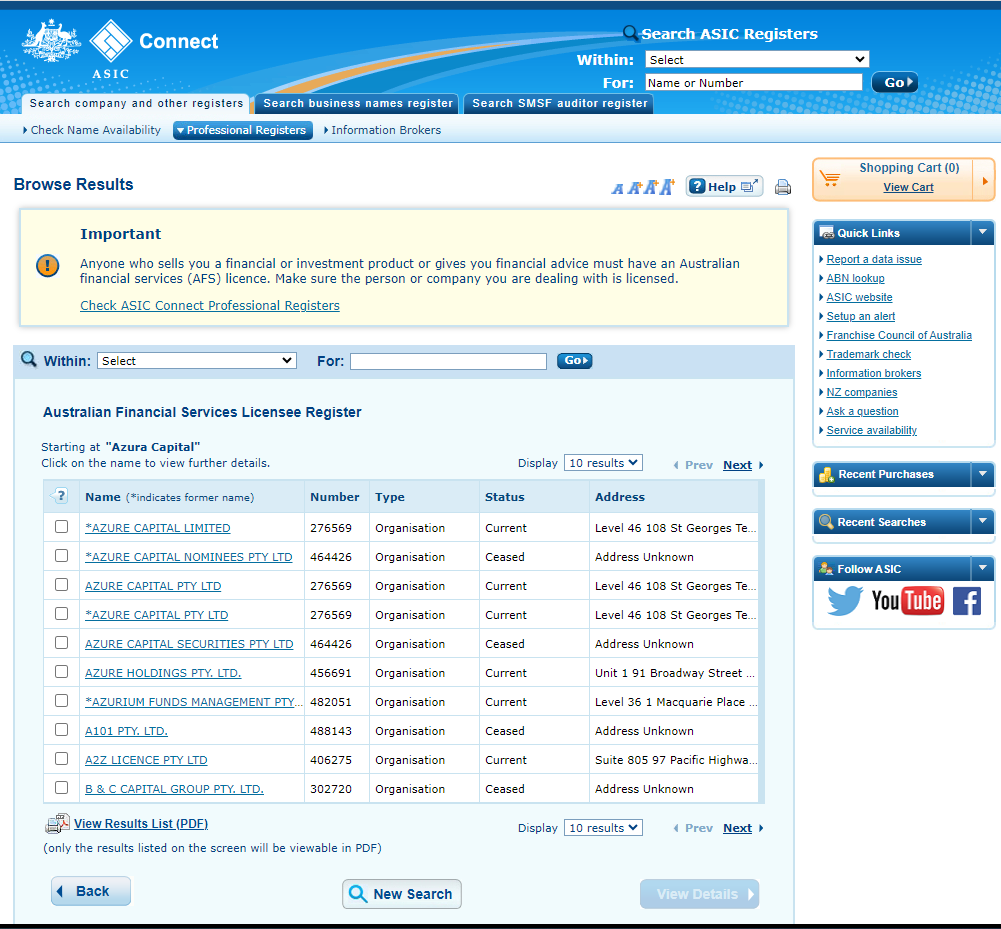Click the smallest font size A icon

click(x=617, y=188)
